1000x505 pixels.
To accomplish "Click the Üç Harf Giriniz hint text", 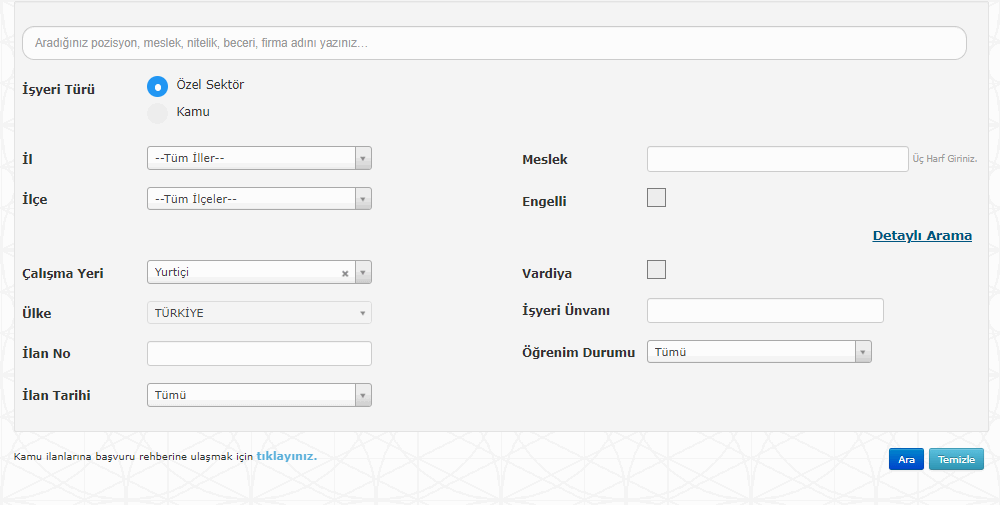I will pos(944,159).
